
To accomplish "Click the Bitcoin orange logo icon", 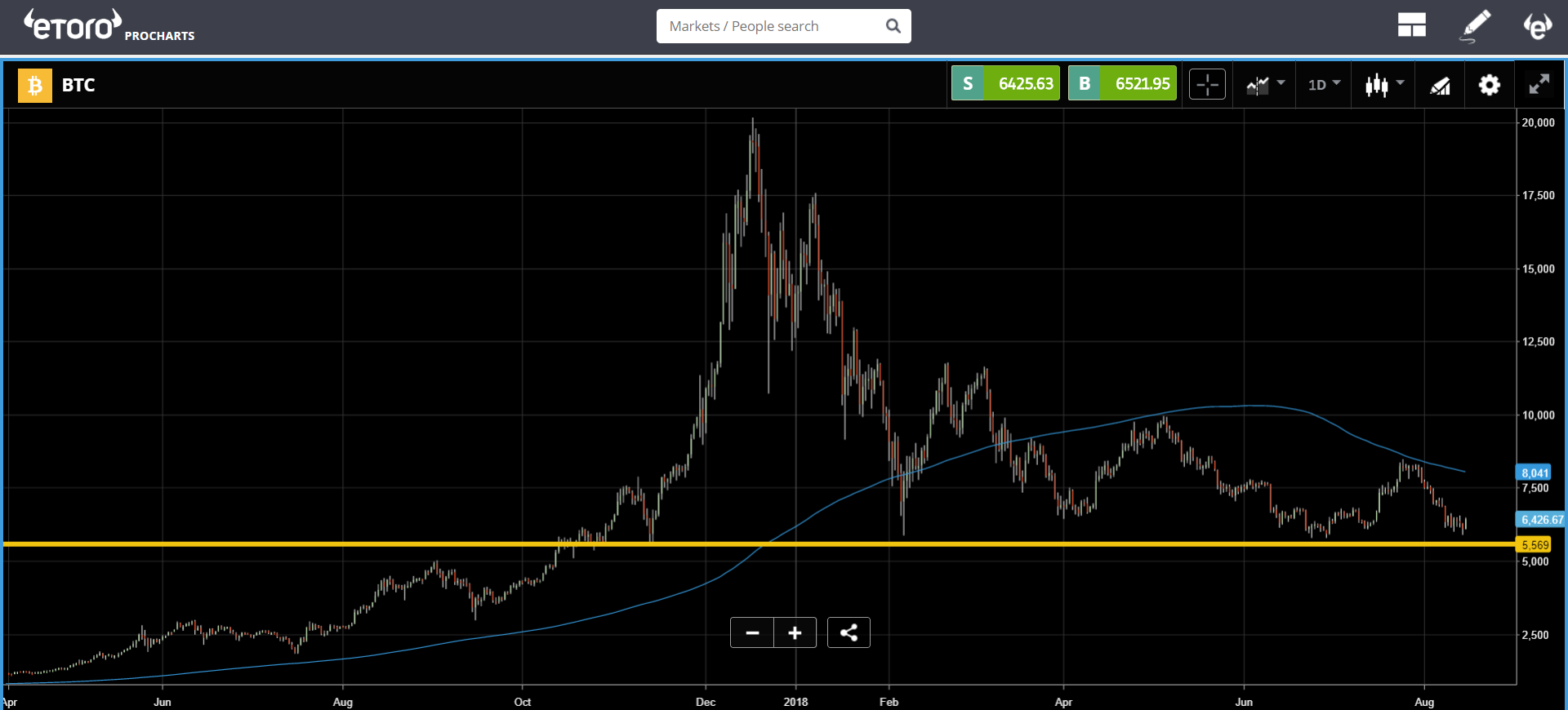I will pyautogui.click(x=34, y=85).
